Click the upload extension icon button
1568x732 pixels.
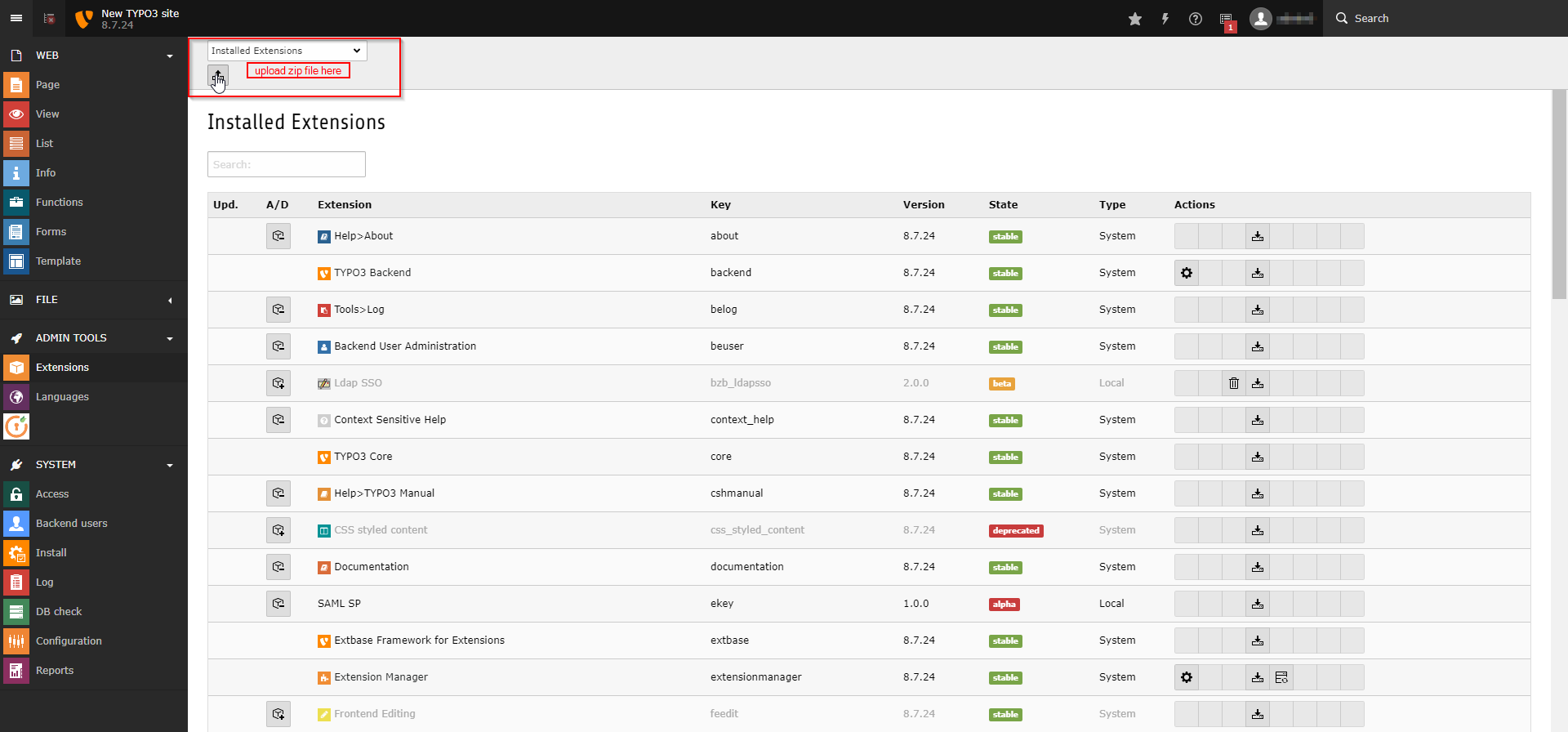pos(218,77)
